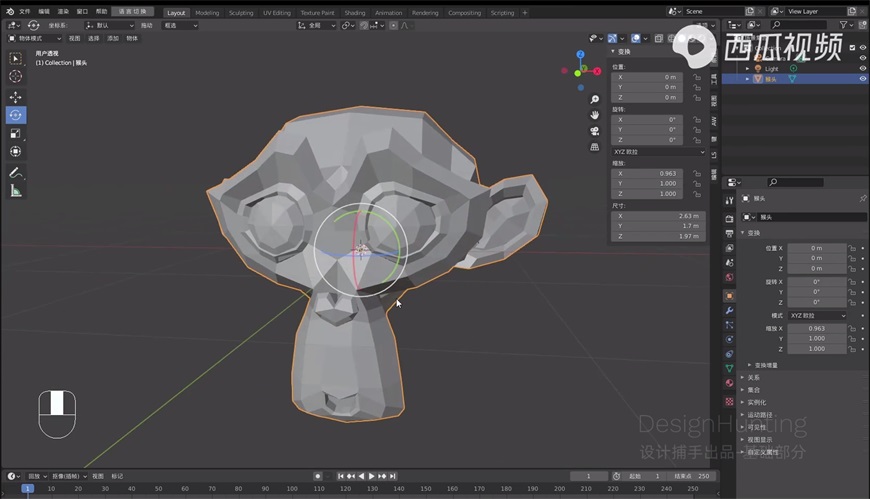Click the timeline frame marker 1
Viewport: 870px width, 499px height.
[27, 488]
